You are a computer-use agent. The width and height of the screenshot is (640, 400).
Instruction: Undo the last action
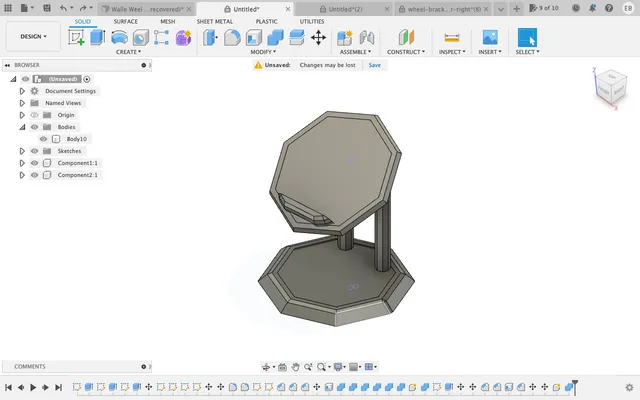[x=63, y=8]
